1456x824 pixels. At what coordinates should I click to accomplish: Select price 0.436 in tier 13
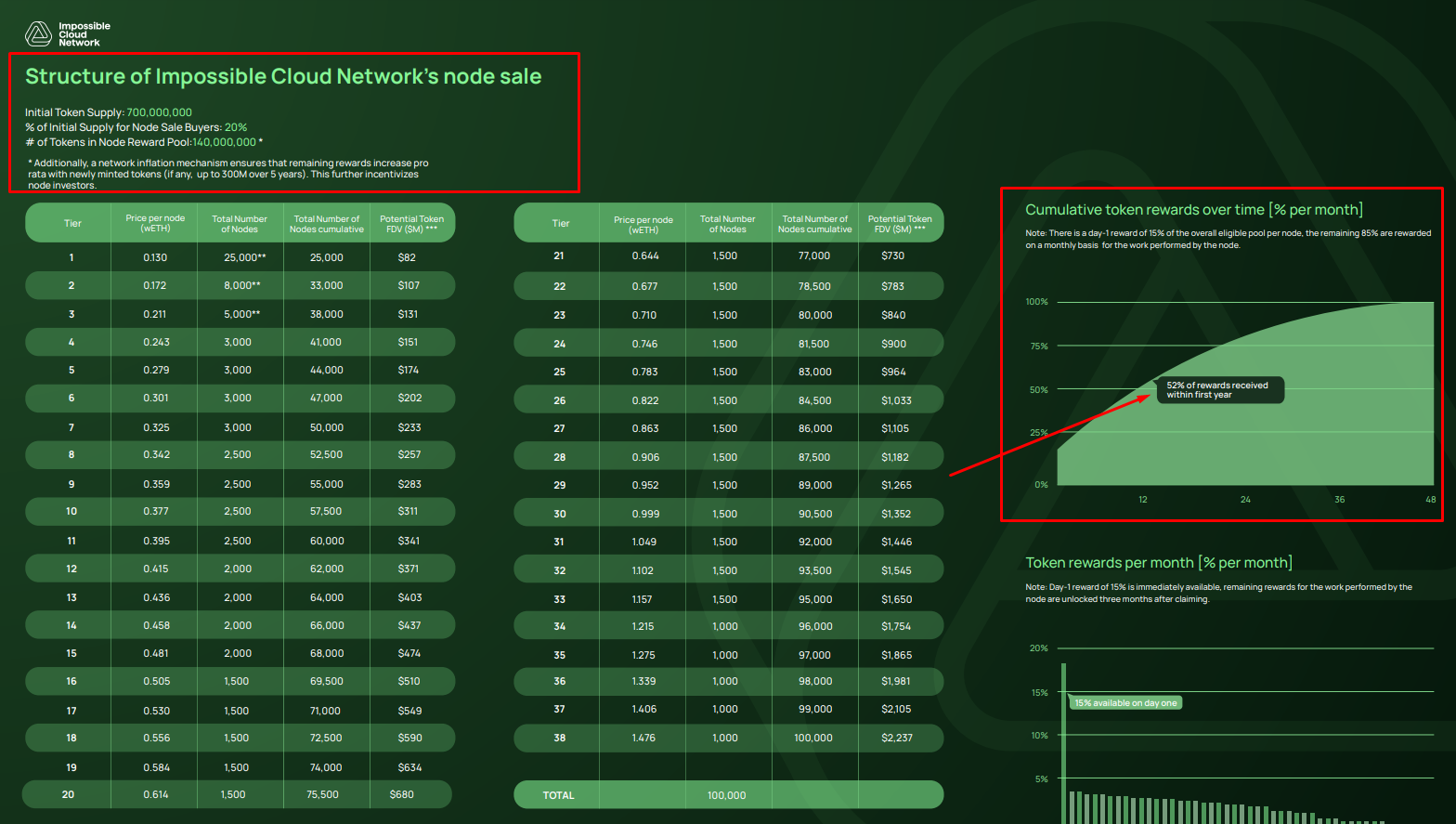tap(156, 597)
